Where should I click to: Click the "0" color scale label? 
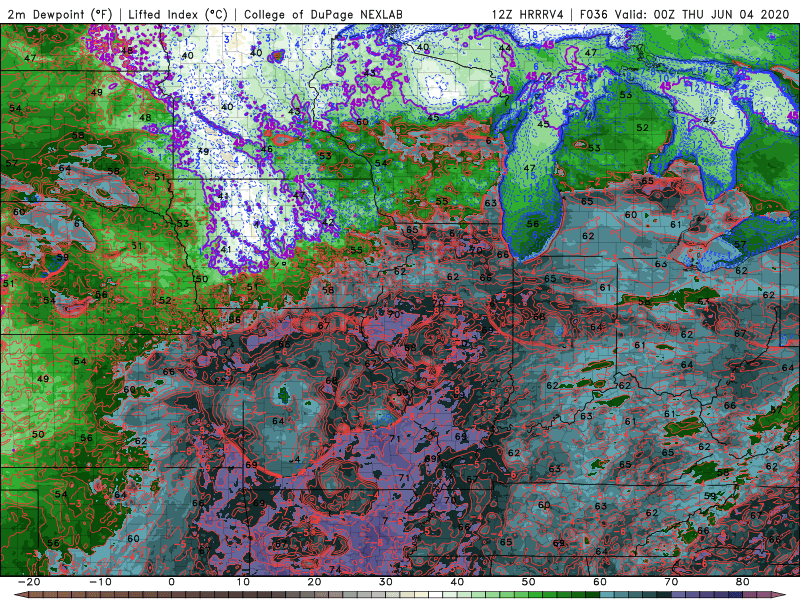point(171,582)
